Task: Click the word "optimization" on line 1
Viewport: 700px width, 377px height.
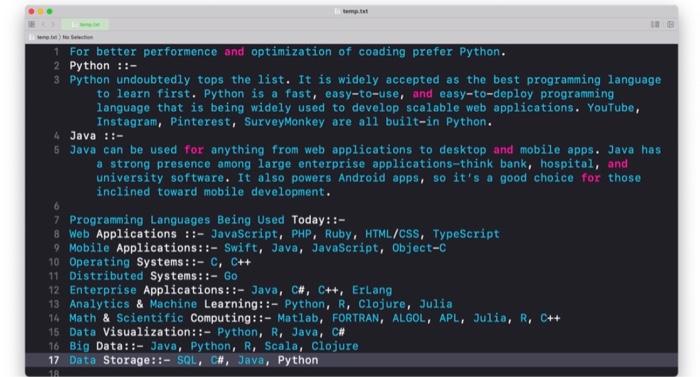Action: point(292,52)
